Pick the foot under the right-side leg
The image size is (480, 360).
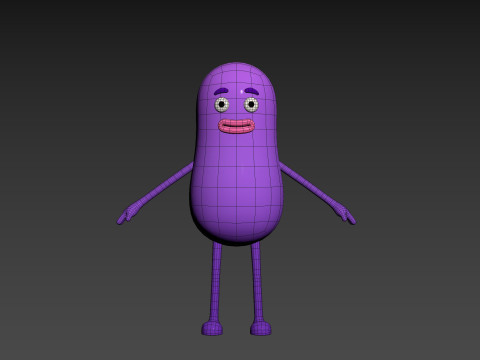point(261,328)
